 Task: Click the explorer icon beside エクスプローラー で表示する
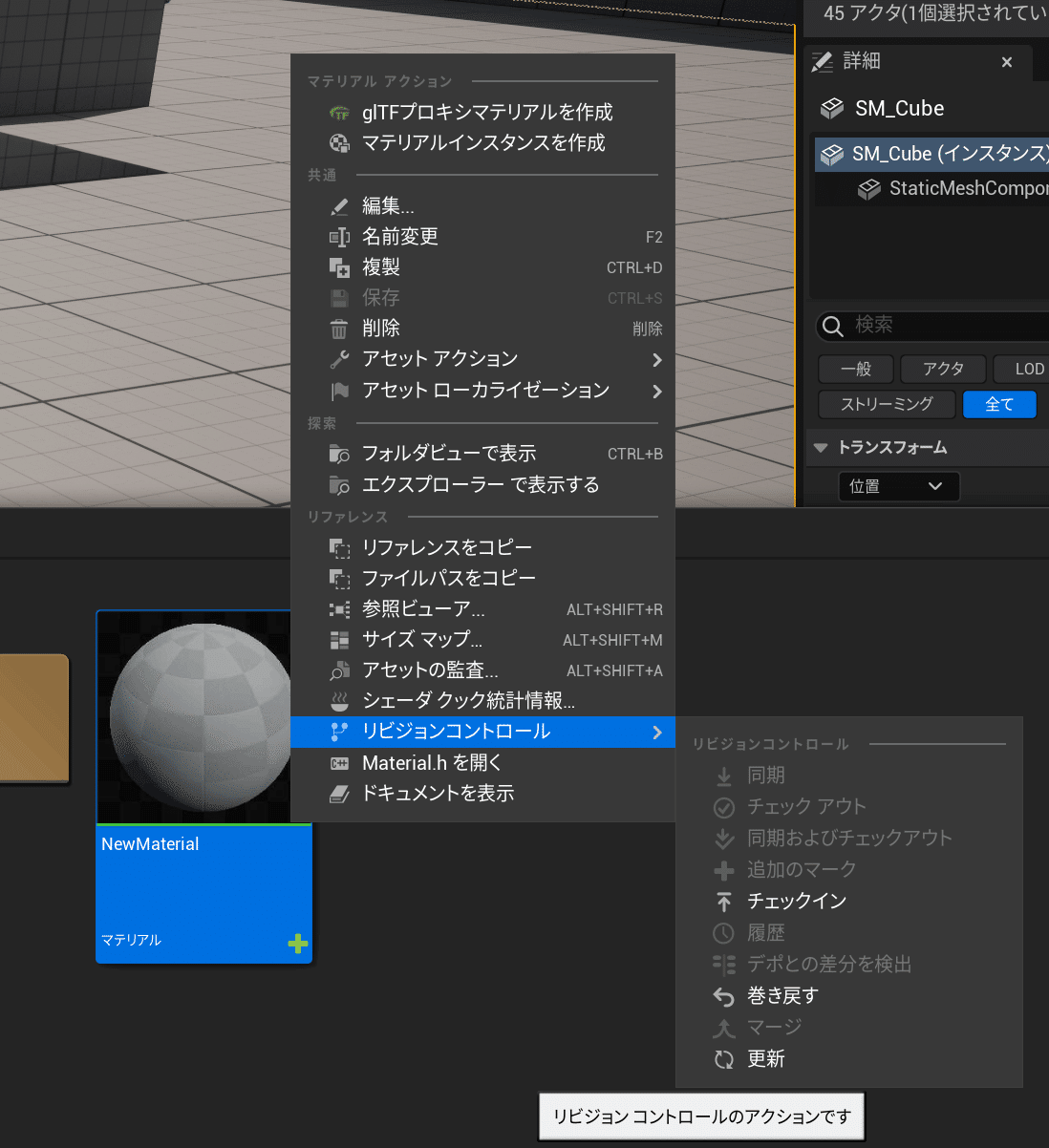click(x=339, y=485)
